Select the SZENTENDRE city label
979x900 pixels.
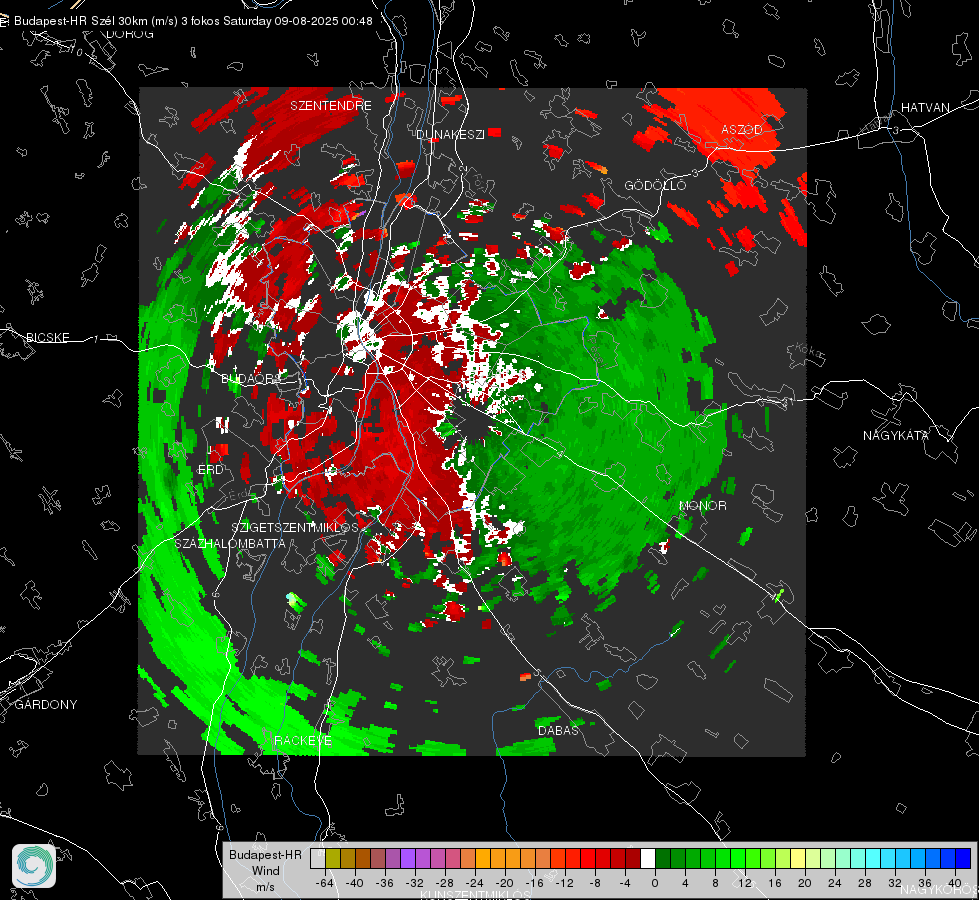[331, 106]
